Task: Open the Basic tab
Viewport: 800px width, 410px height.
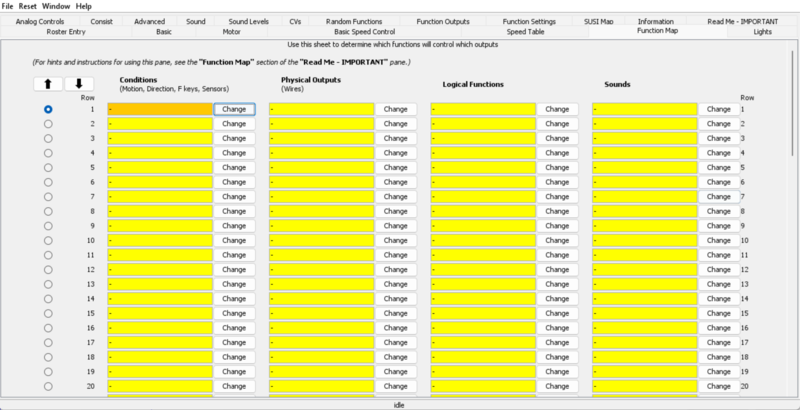Action: pyautogui.click(x=164, y=32)
